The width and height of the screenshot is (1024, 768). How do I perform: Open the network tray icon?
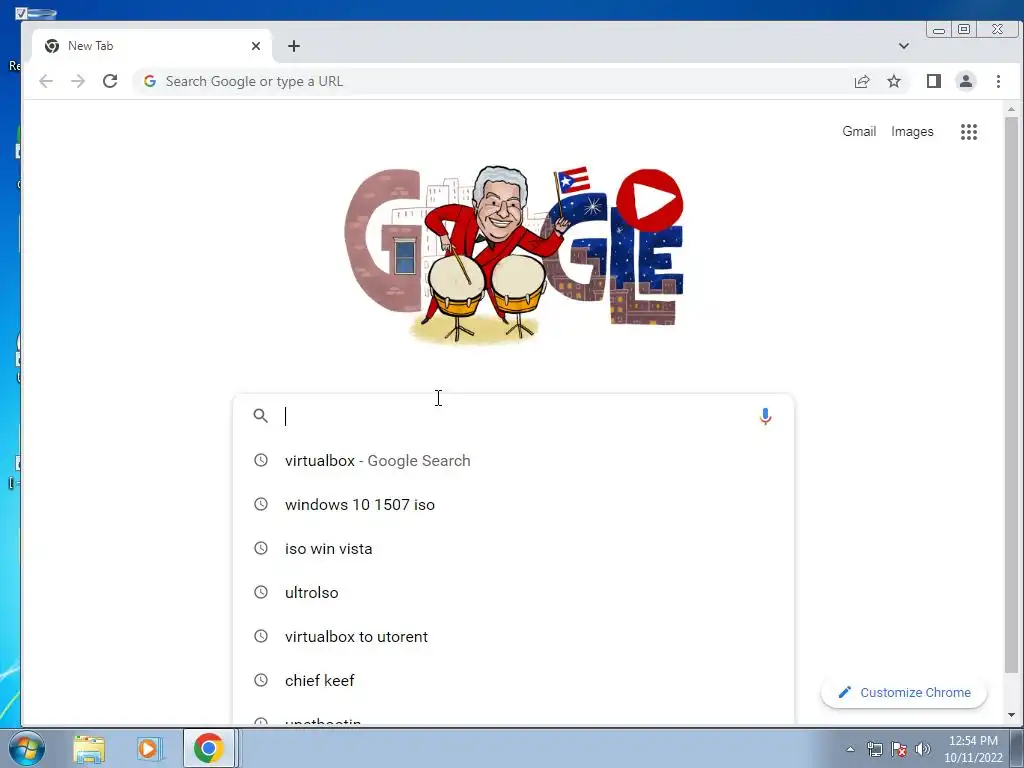pos(874,749)
